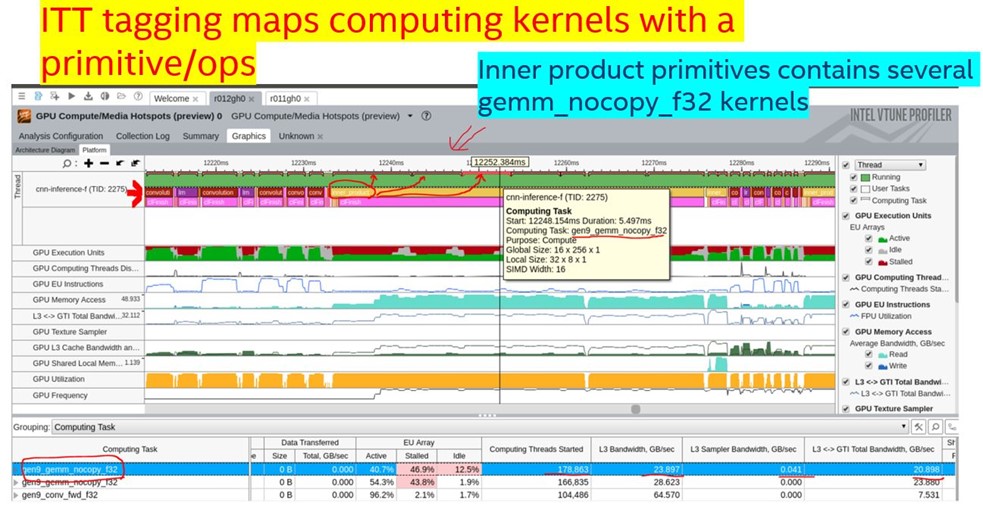Close the Unknown tab
This screenshot has width=983, height=515.
320,136
